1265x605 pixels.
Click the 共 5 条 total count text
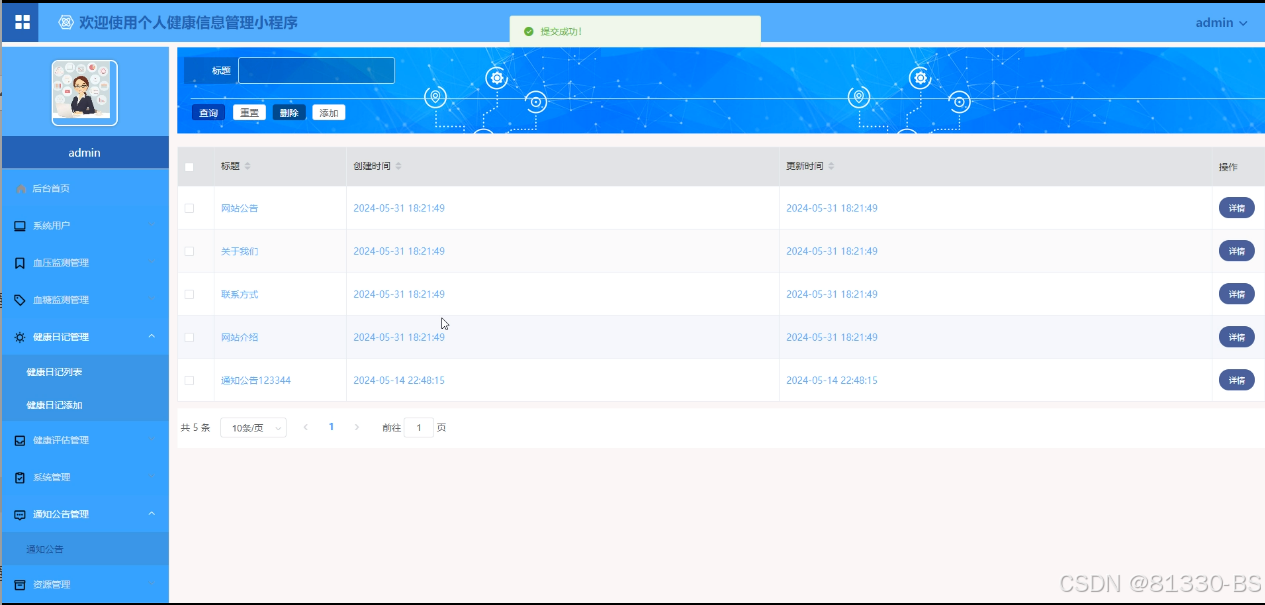click(x=196, y=427)
